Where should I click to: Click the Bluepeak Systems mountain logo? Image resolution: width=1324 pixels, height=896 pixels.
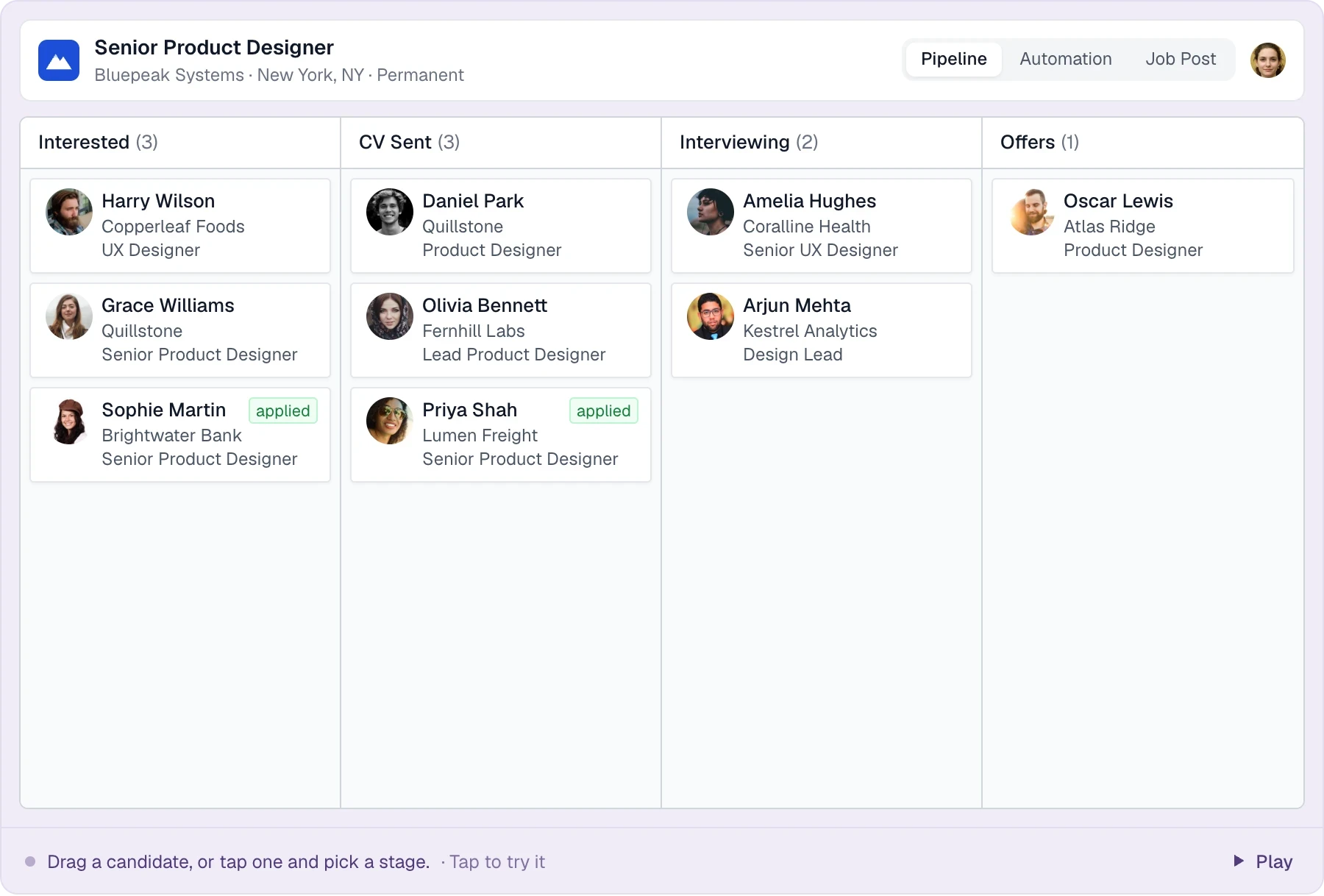59,60
